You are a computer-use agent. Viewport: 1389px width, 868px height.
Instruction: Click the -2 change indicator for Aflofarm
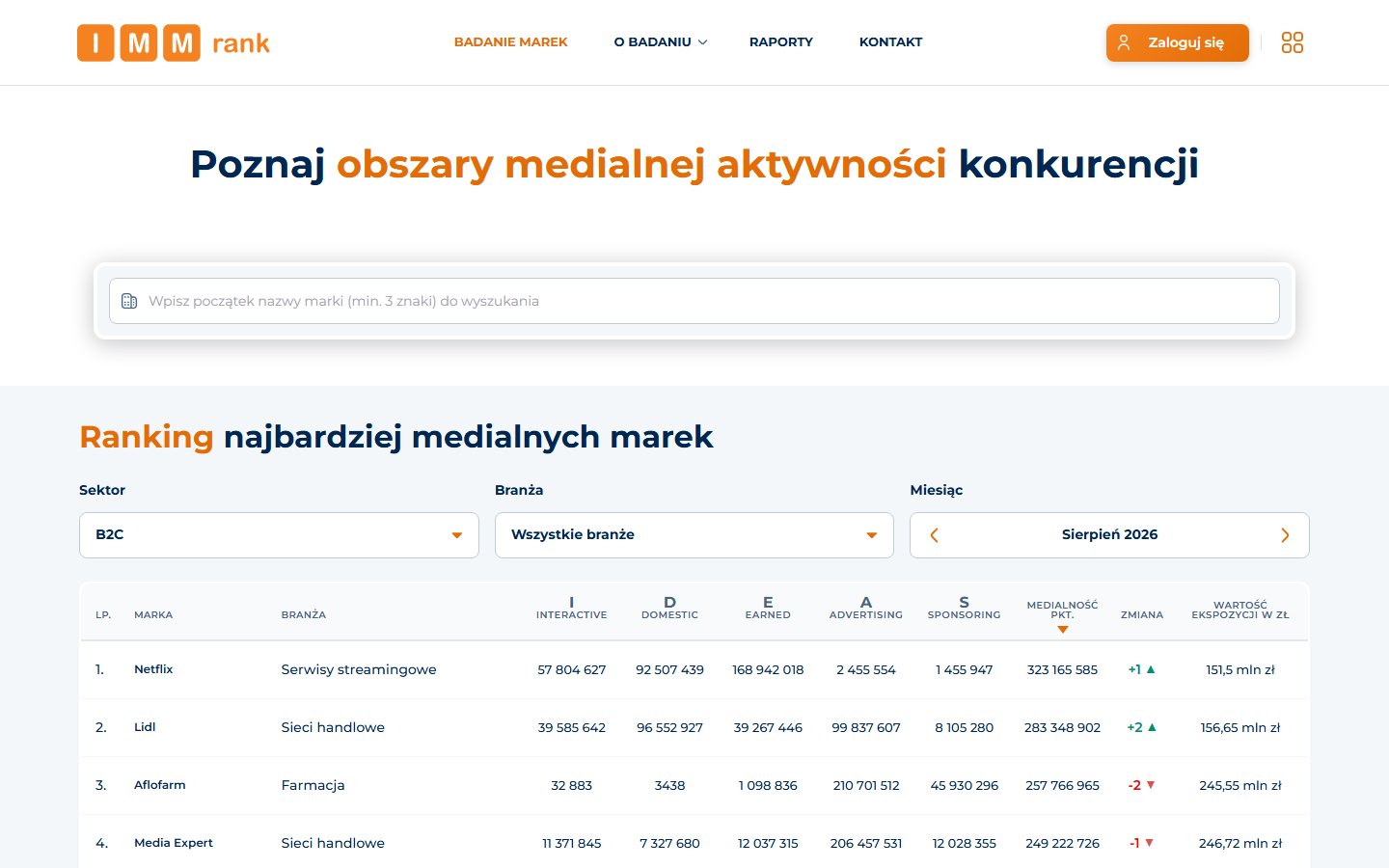[x=1142, y=785]
